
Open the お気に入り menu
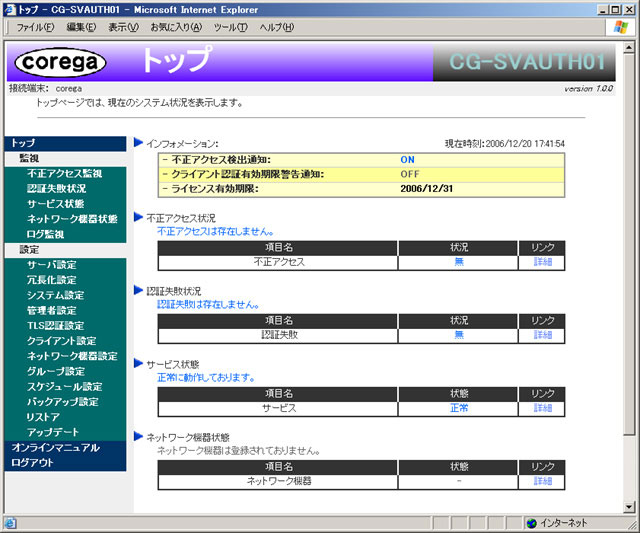coord(176,27)
